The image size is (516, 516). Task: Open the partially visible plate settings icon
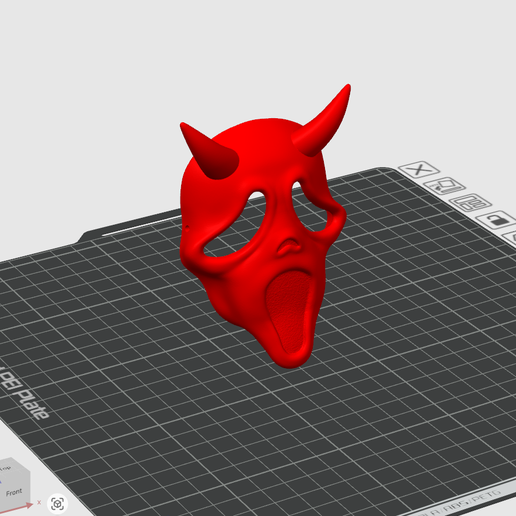[510, 238]
